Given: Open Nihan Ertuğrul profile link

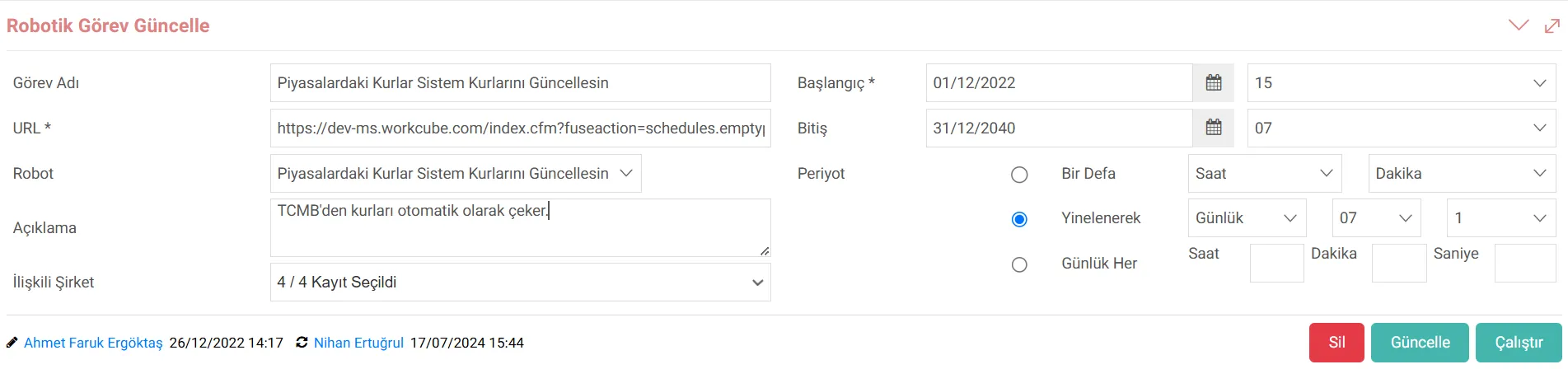Looking at the screenshot, I should 358,343.
